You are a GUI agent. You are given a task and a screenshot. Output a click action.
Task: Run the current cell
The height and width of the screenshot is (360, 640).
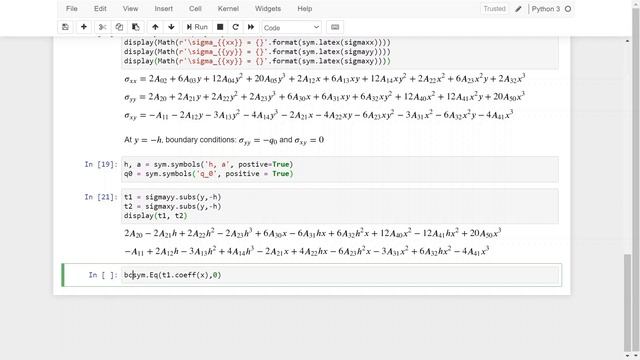click(197, 27)
